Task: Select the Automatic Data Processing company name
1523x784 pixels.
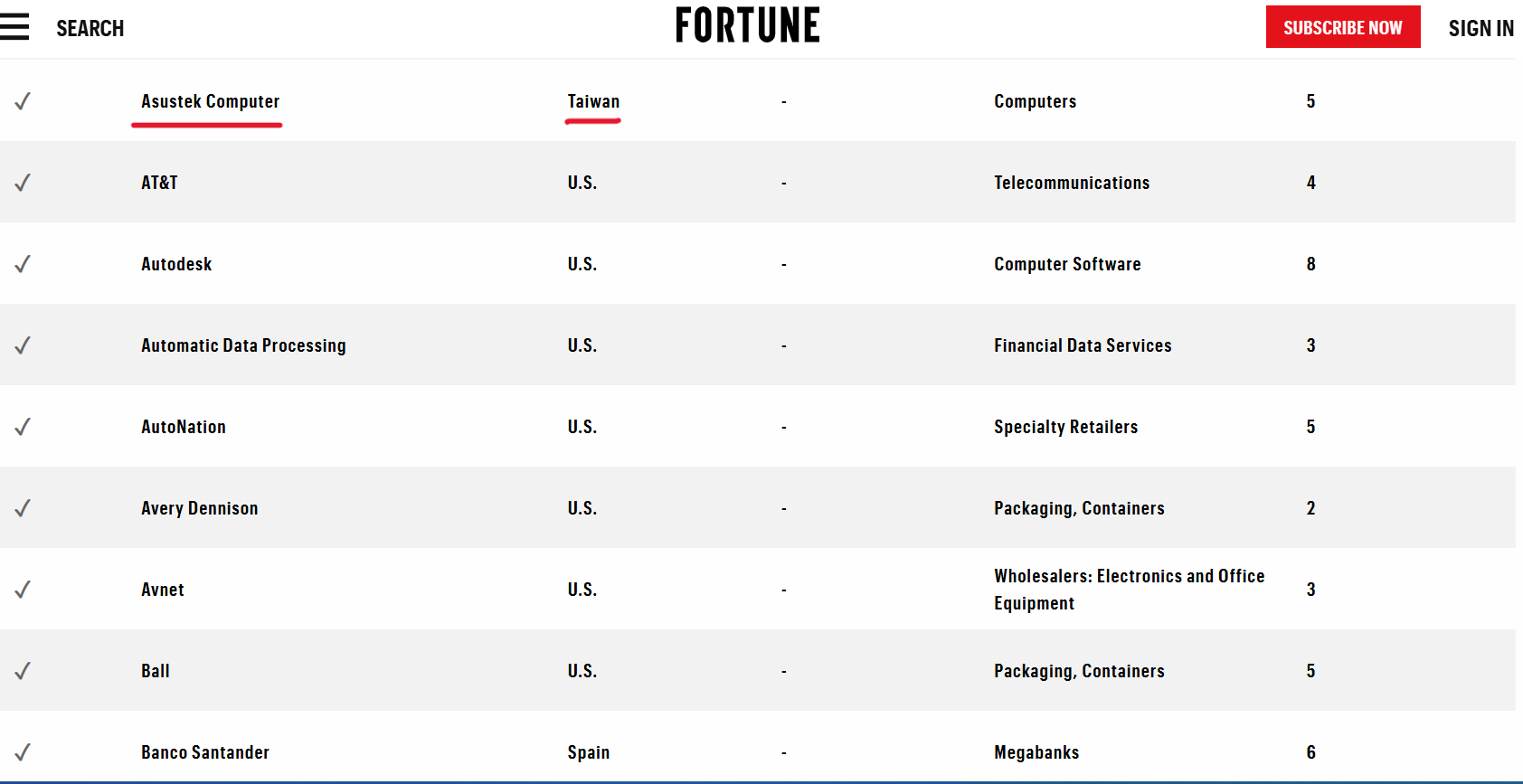Action: click(x=243, y=345)
